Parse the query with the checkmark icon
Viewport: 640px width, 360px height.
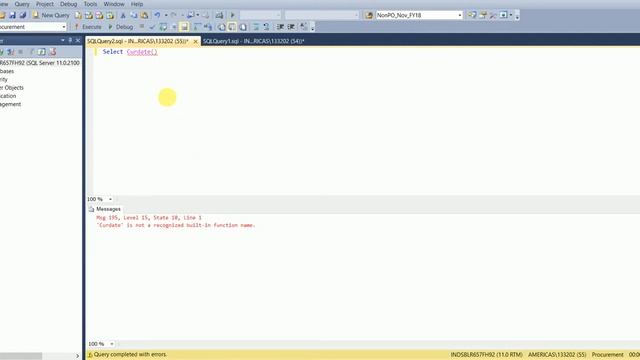click(x=152, y=27)
